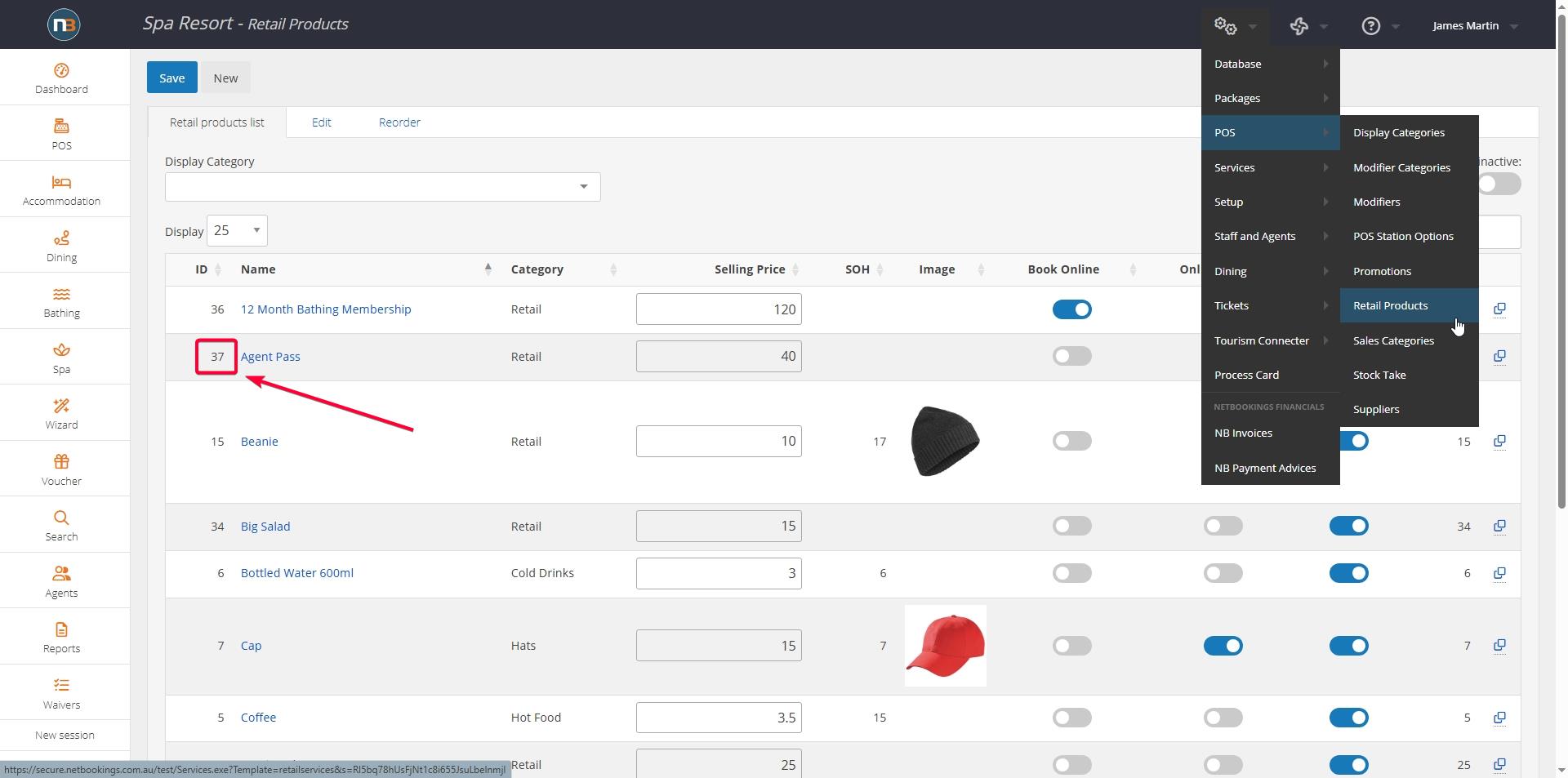Start a New session in sidebar

[x=65, y=736]
